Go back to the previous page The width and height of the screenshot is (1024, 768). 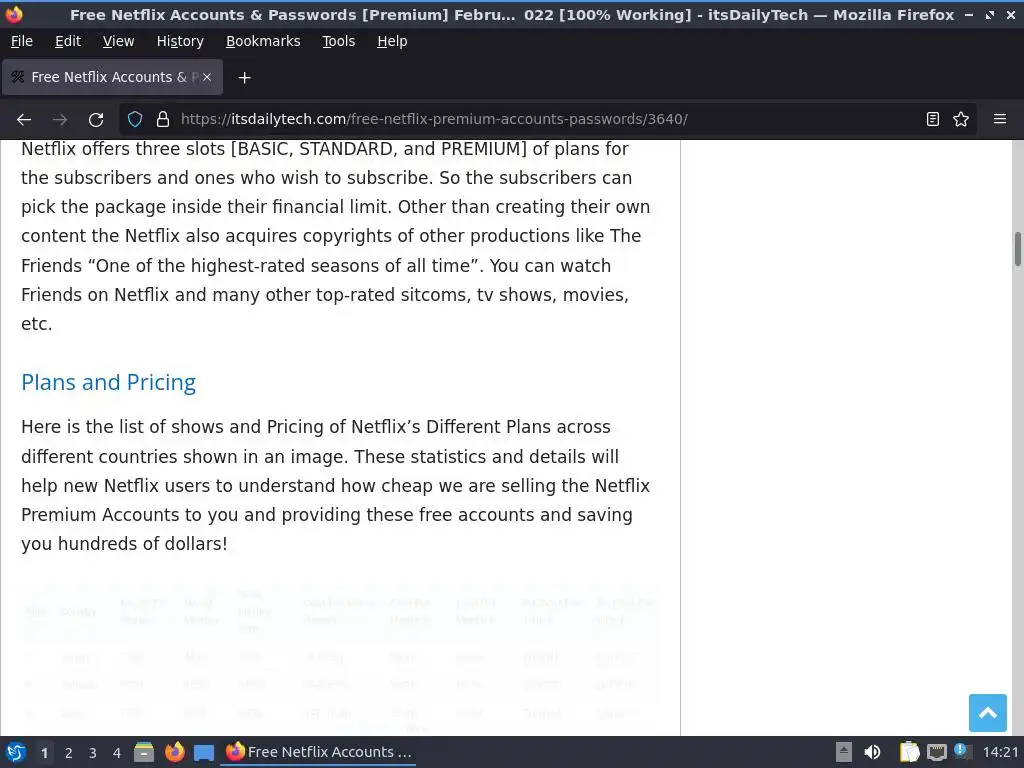coord(24,120)
